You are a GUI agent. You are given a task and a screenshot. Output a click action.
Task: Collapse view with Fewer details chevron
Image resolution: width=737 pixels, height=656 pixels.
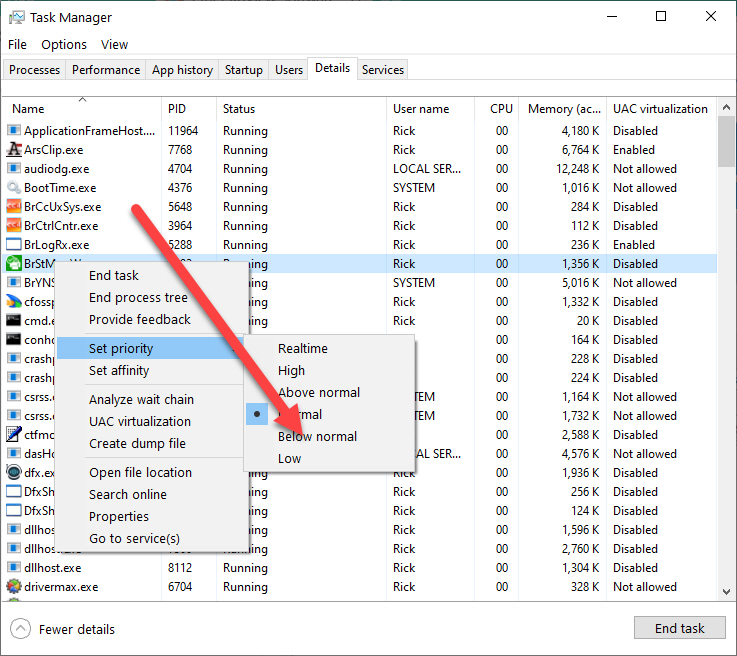coord(20,629)
